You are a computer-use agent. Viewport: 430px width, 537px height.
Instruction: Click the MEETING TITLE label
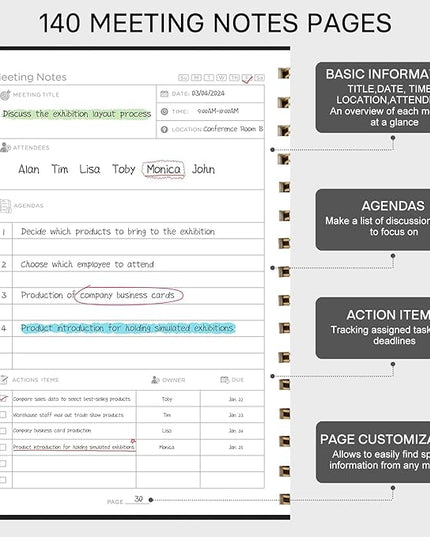tap(36, 95)
